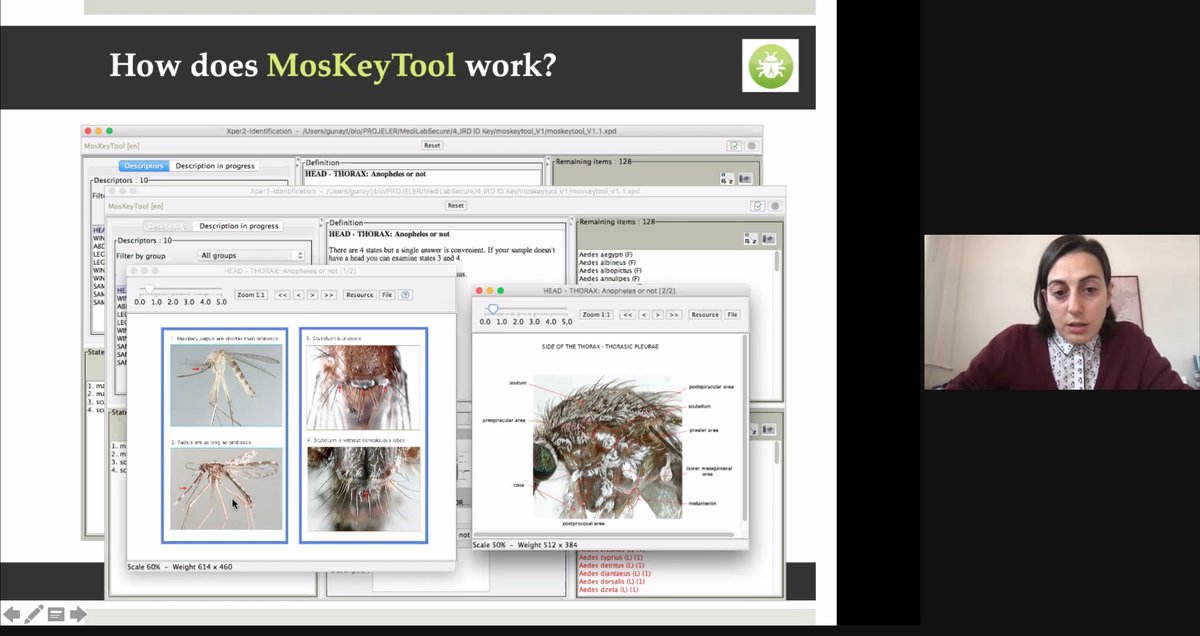Screen dimensions: 1200x636
Task: Click the grey round icon in back Xper2 window header
Action: click(752, 145)
